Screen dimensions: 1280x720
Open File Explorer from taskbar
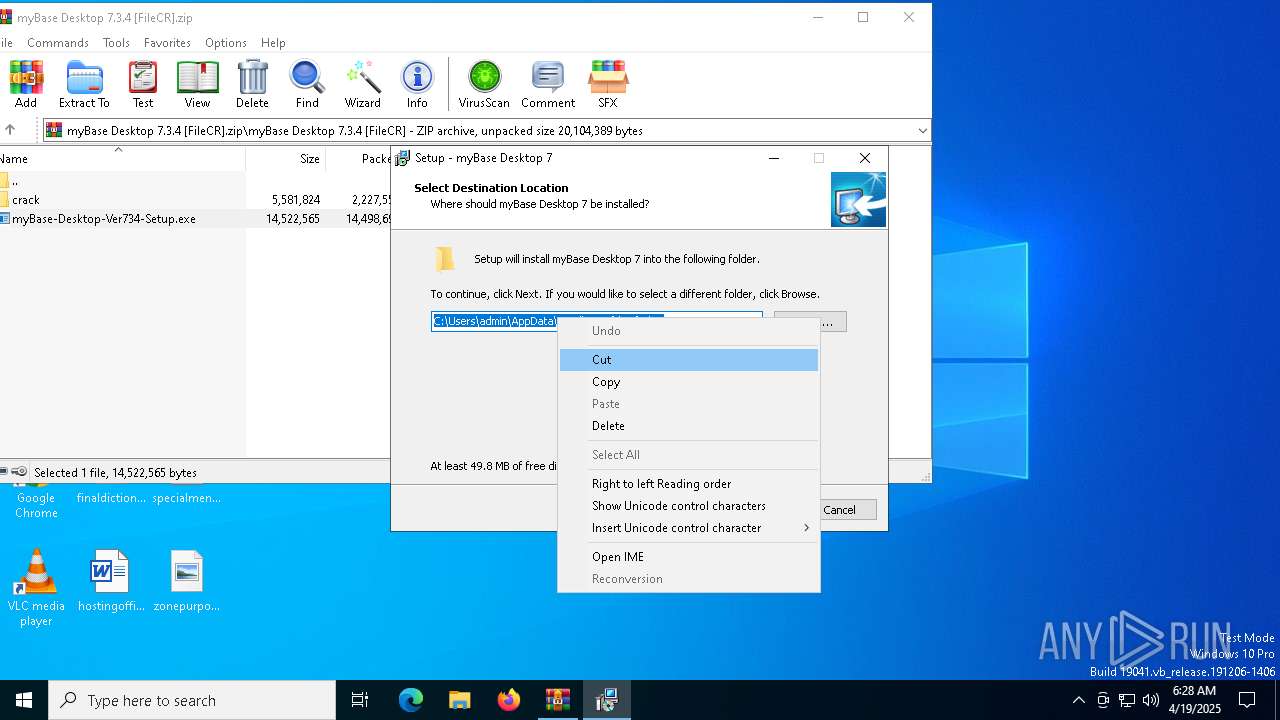coord(460,700)
